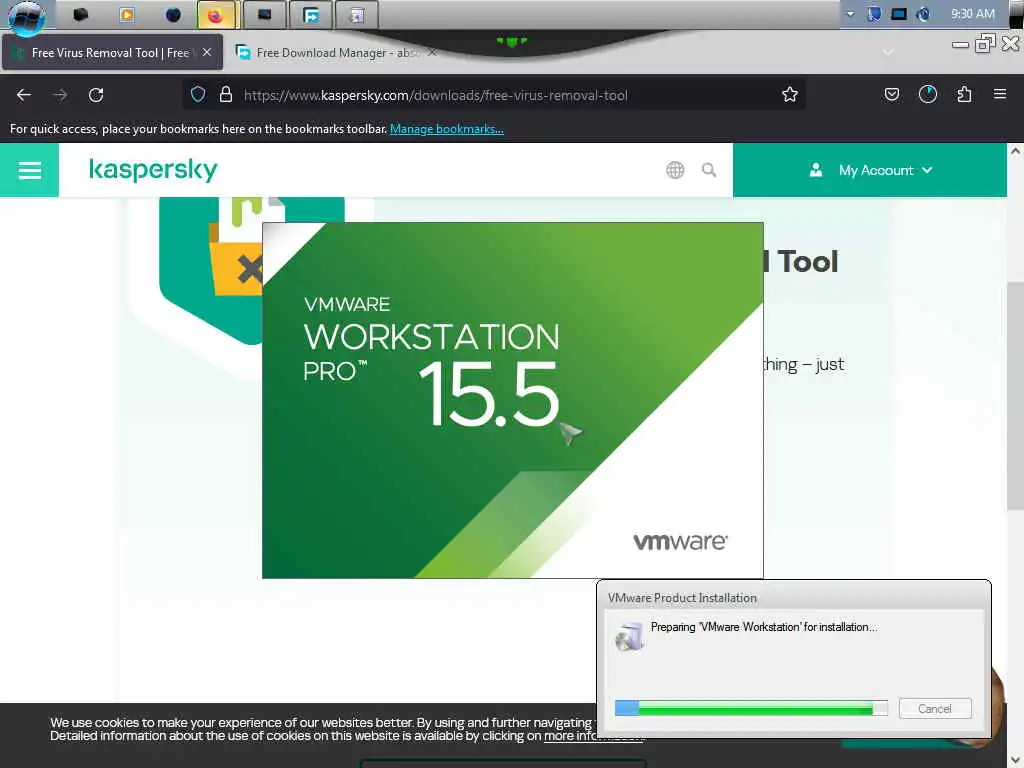Reload the Kaspersky page
Viewport: 1024px width, 768px height.
tap(96, 95)
